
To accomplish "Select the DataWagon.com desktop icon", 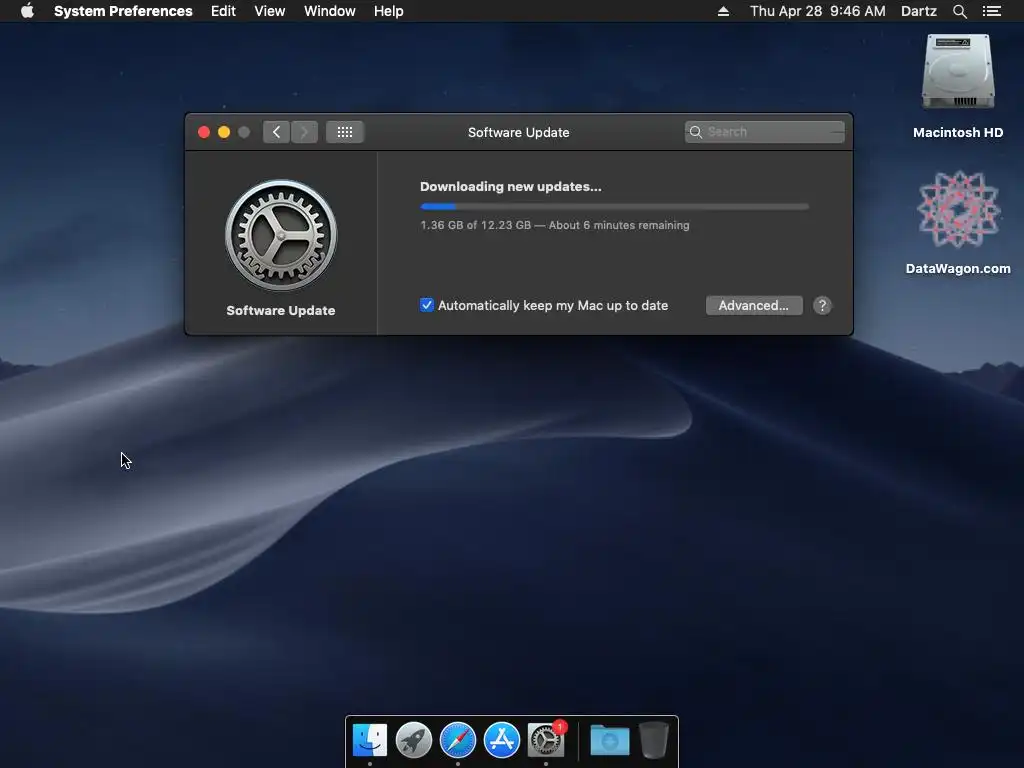I will tap(958, 210).
